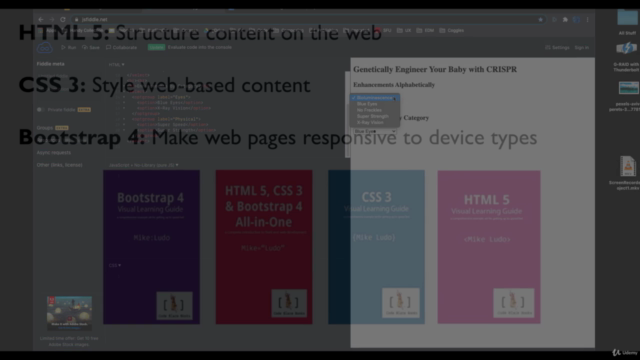This screenshot has width=640, height=360.
Task: Go back with the browser back arrow
Action: [x=41, y=20]
